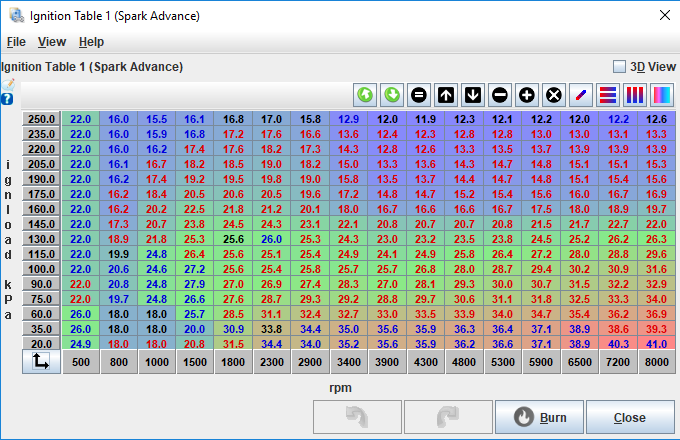Screen dimensions: 680x440
Task: Open the View menu
Action: [x=52, y=42]
